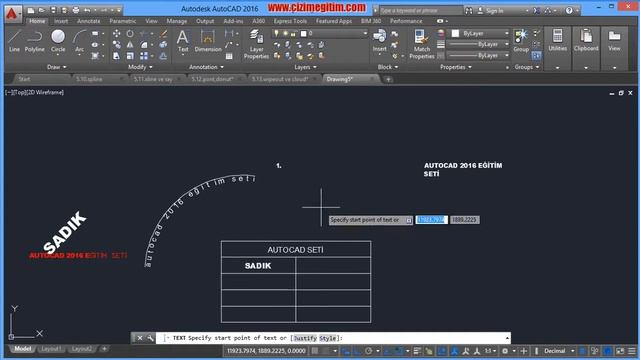
Task: Select the Dimension tool
Action: (x=208, y=41)
